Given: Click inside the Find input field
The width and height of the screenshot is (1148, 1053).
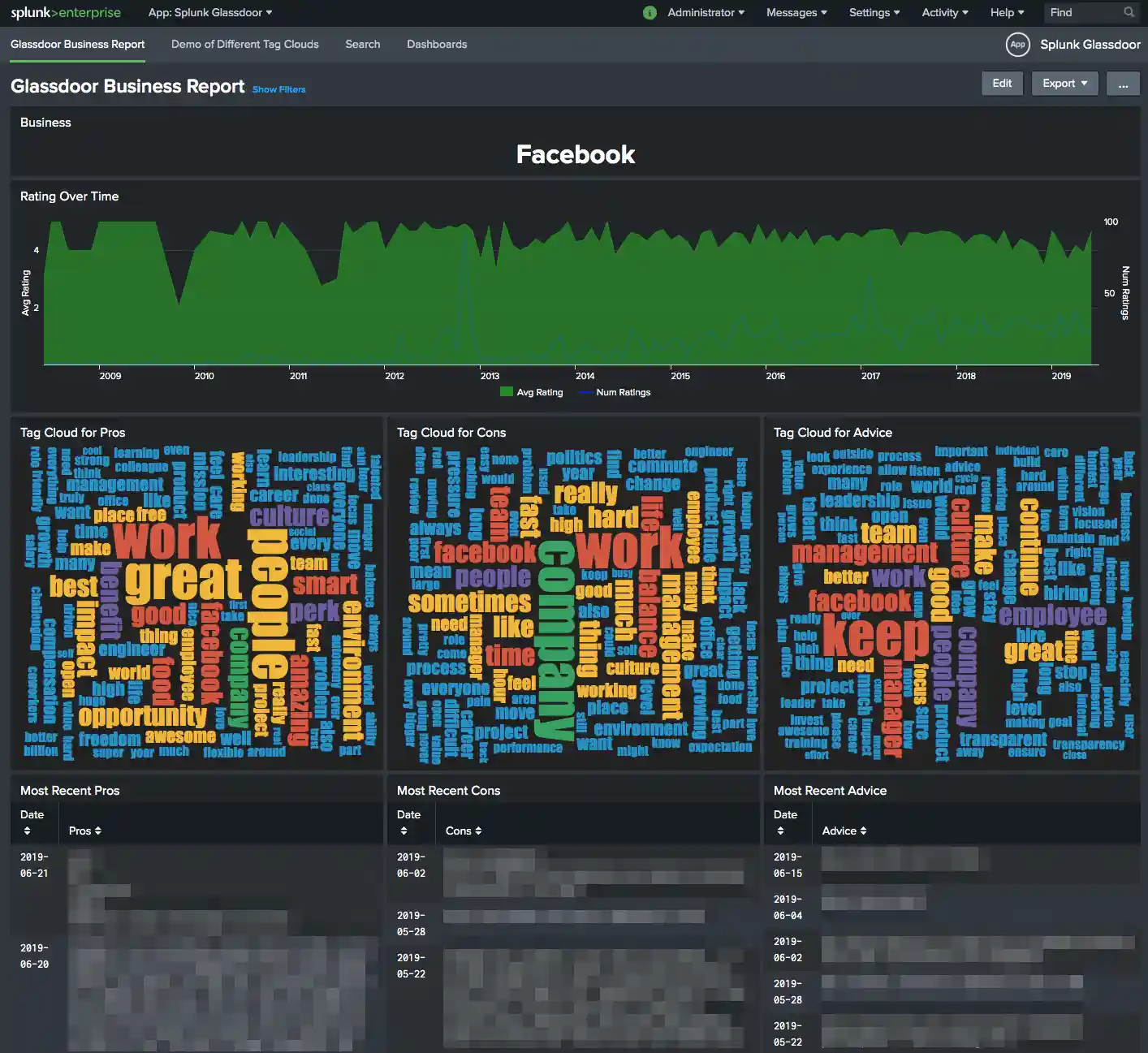Looking at the screenshot, I should click(x=1084, y=12).
